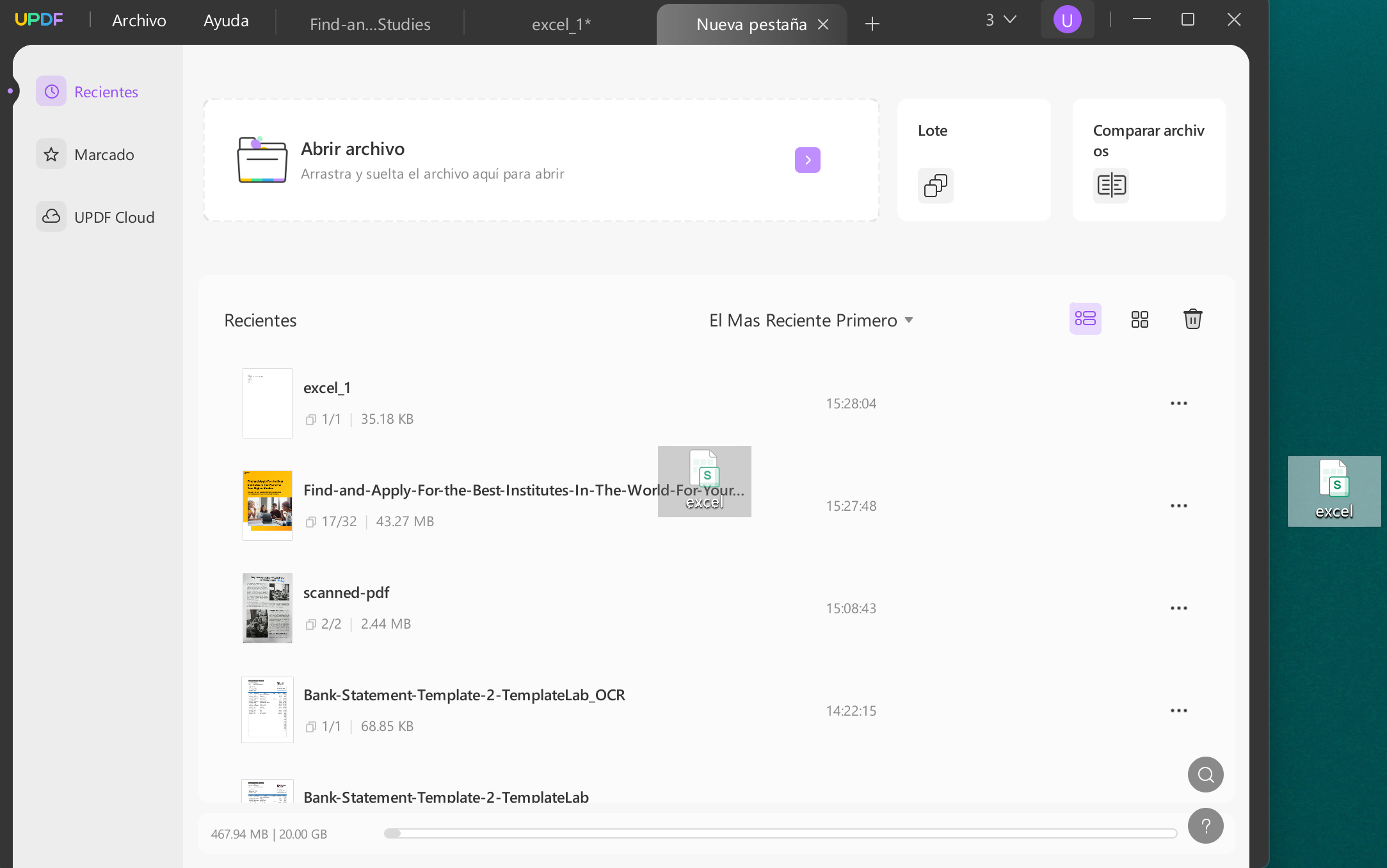Open the Comparar archivos icon
This screenshot has width=1387, height=868.
(1111, 186)
